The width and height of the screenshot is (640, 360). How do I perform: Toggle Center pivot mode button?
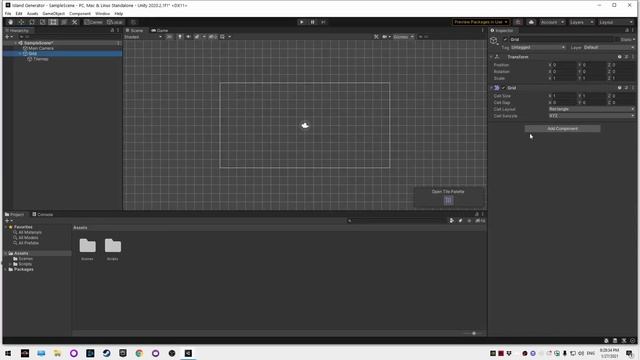[x=93, y=22]
